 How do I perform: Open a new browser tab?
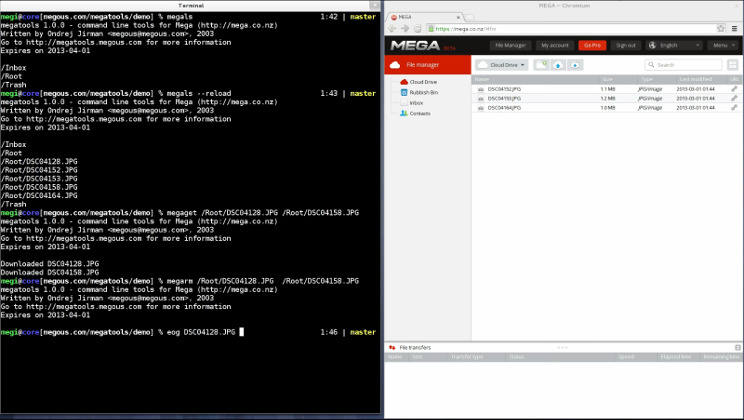[x=469, y=18]
